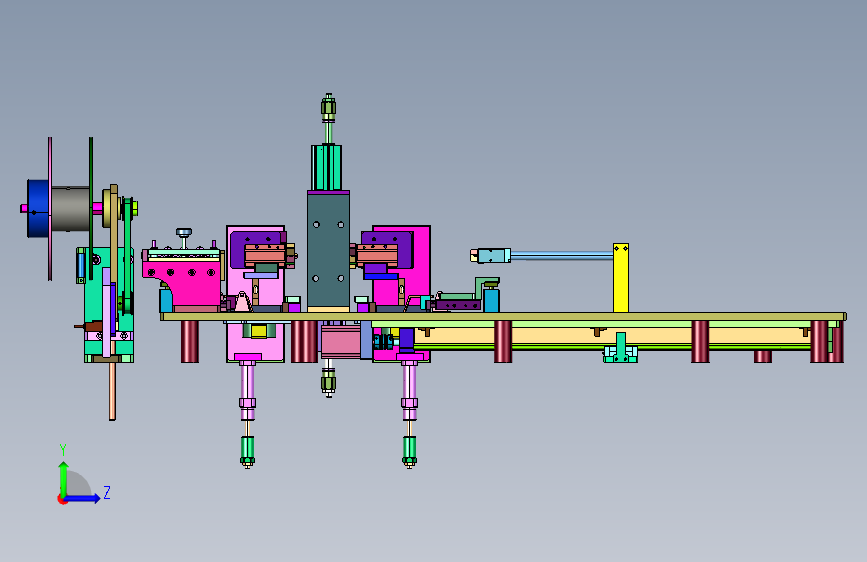Image resolution: width=867 pixels, height=562 pixels.
Task: Pick the light-blue horizontal cylinder rod
Action: (561, 256)
